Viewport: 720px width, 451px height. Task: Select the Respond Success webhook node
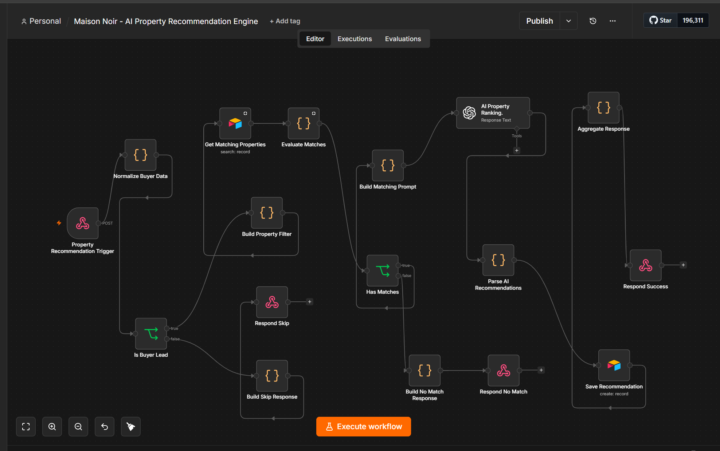[x=646, y=265]
